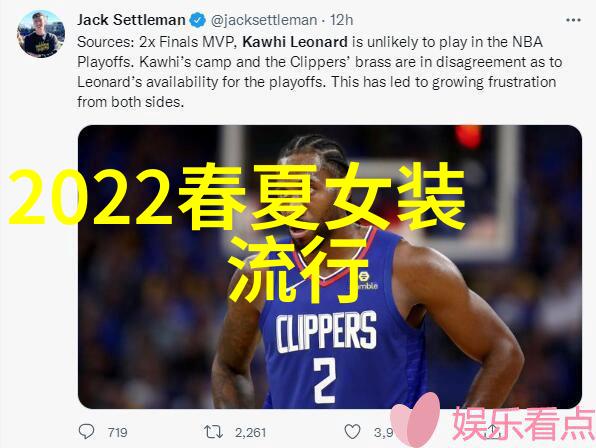Click the blue verified checkmark badge
The image size is (596, 448).
coord(198,20)
